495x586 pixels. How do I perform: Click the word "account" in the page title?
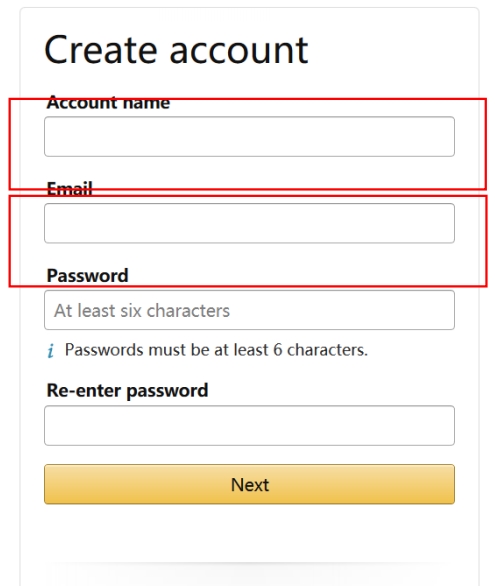coord(239,52)
